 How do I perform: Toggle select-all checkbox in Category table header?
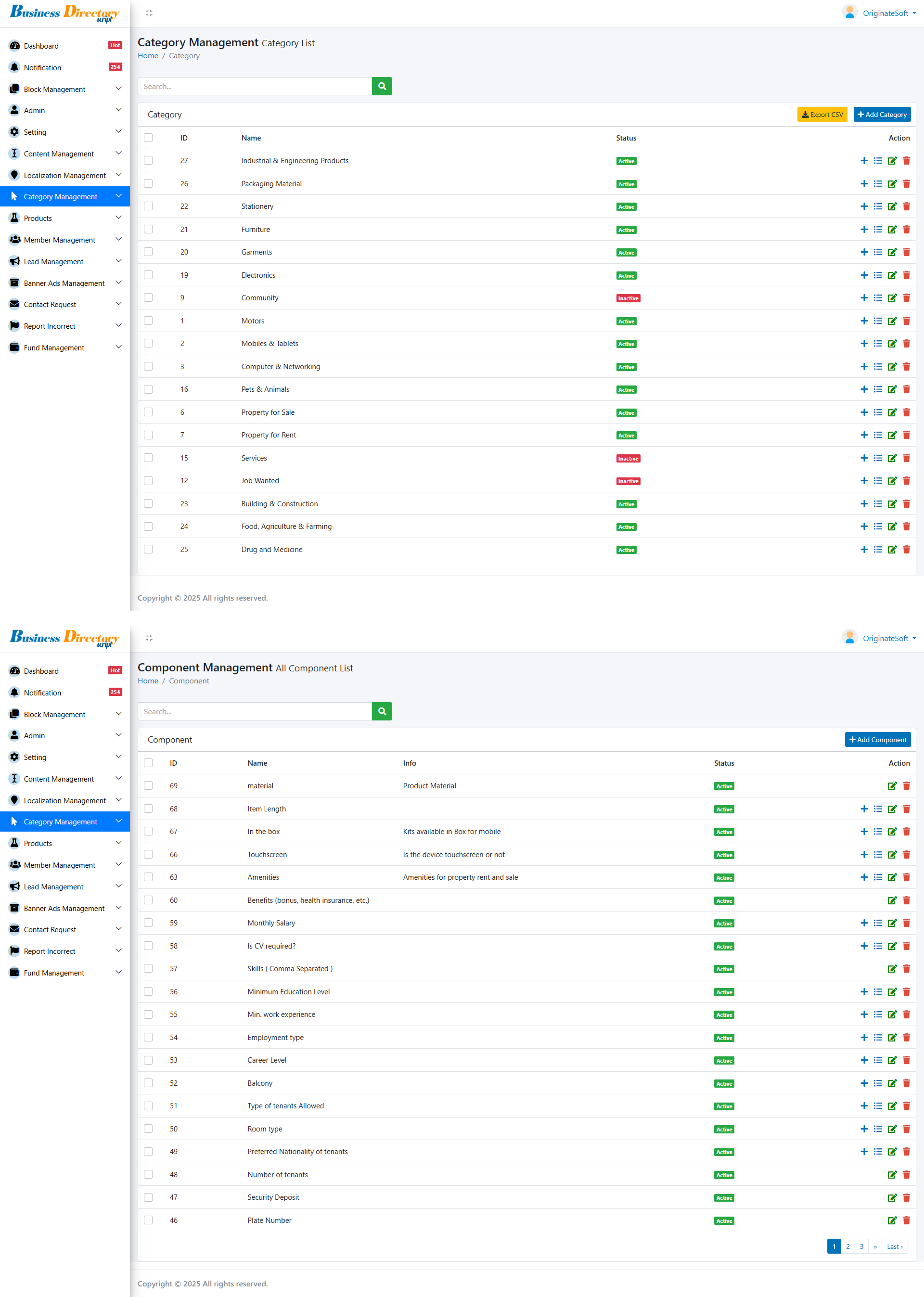point(149,138)
